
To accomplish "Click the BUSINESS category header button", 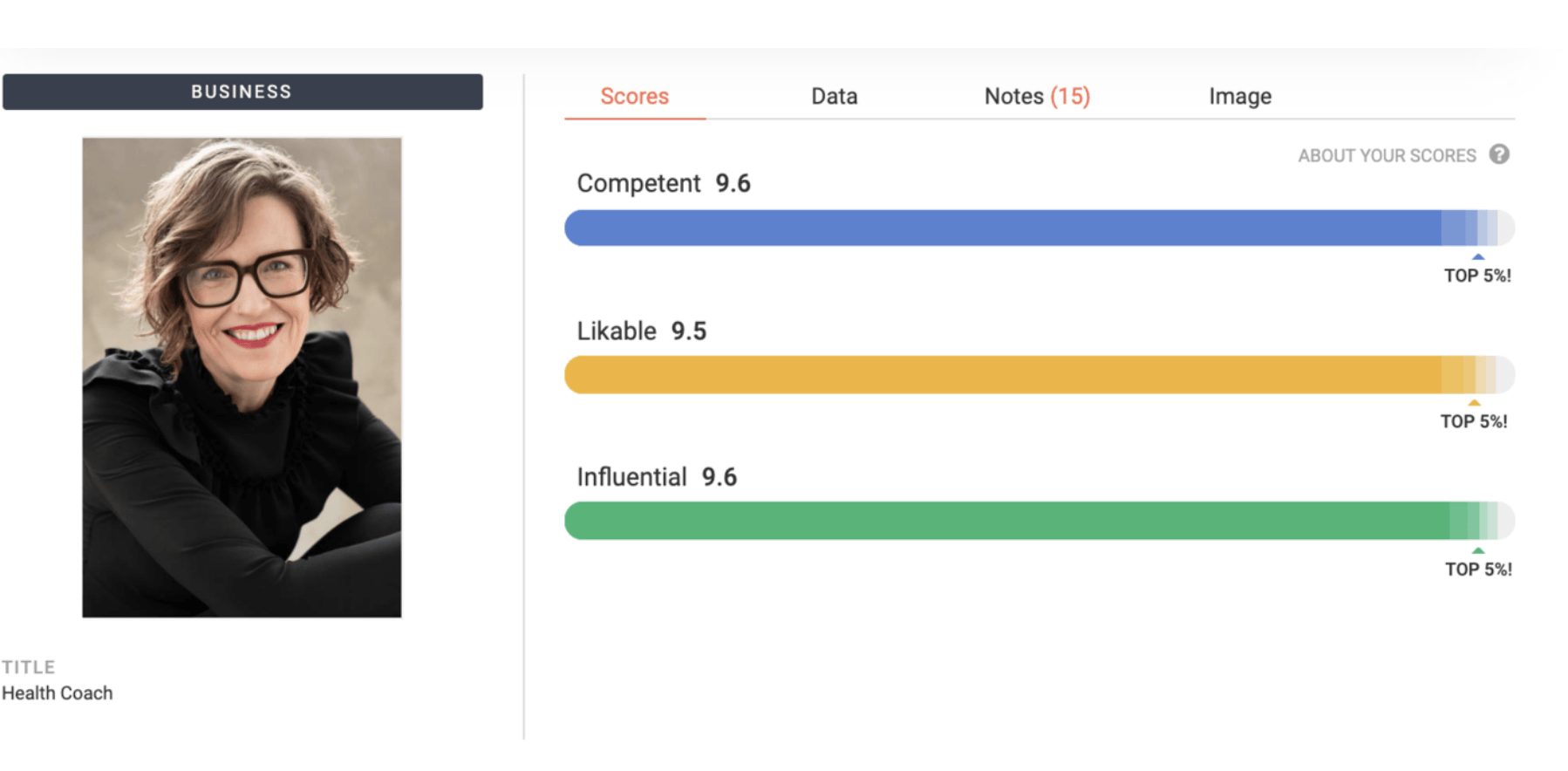I will point(242,92).
